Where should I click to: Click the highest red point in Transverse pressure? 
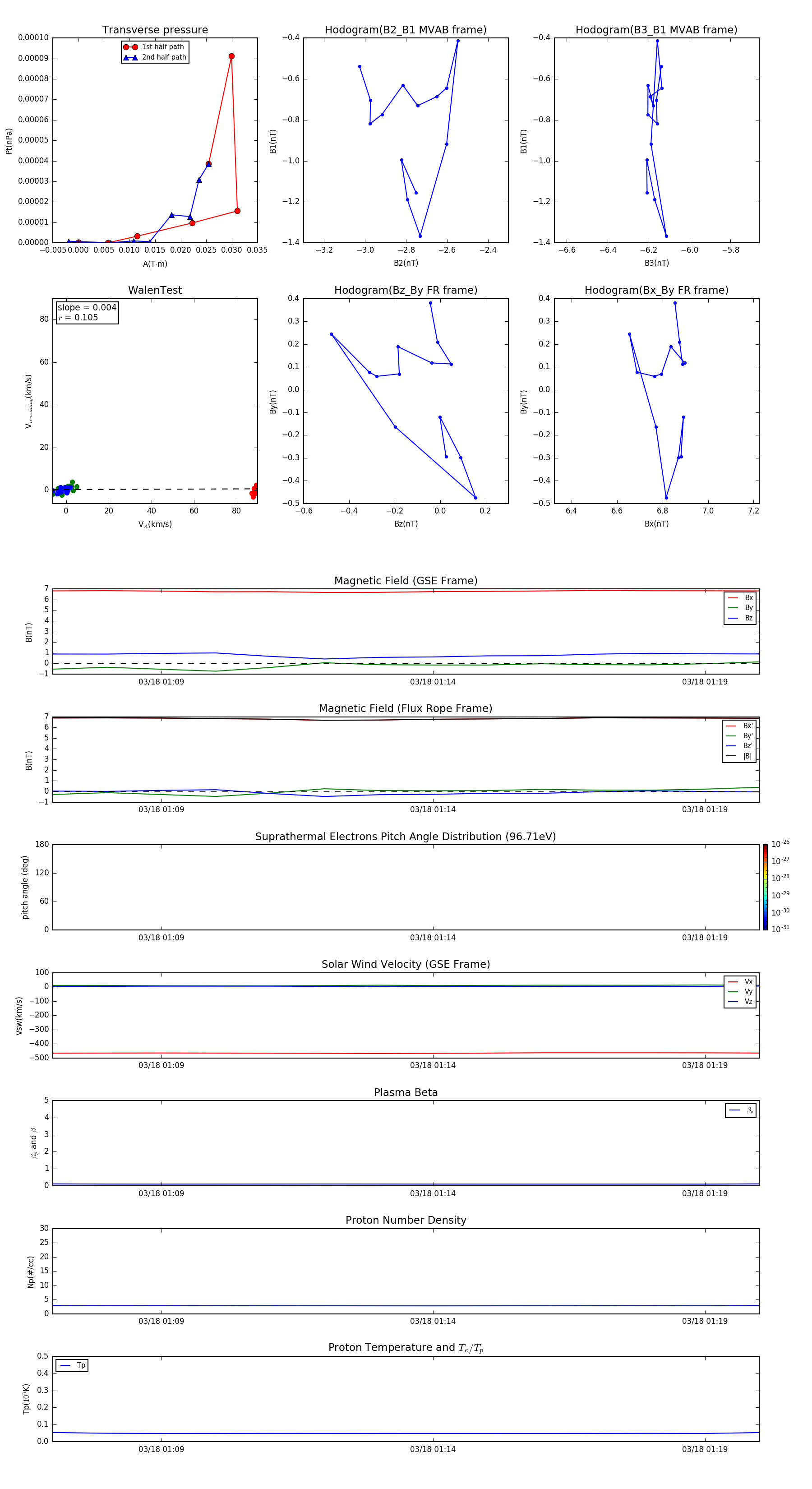tap(232, 56)
